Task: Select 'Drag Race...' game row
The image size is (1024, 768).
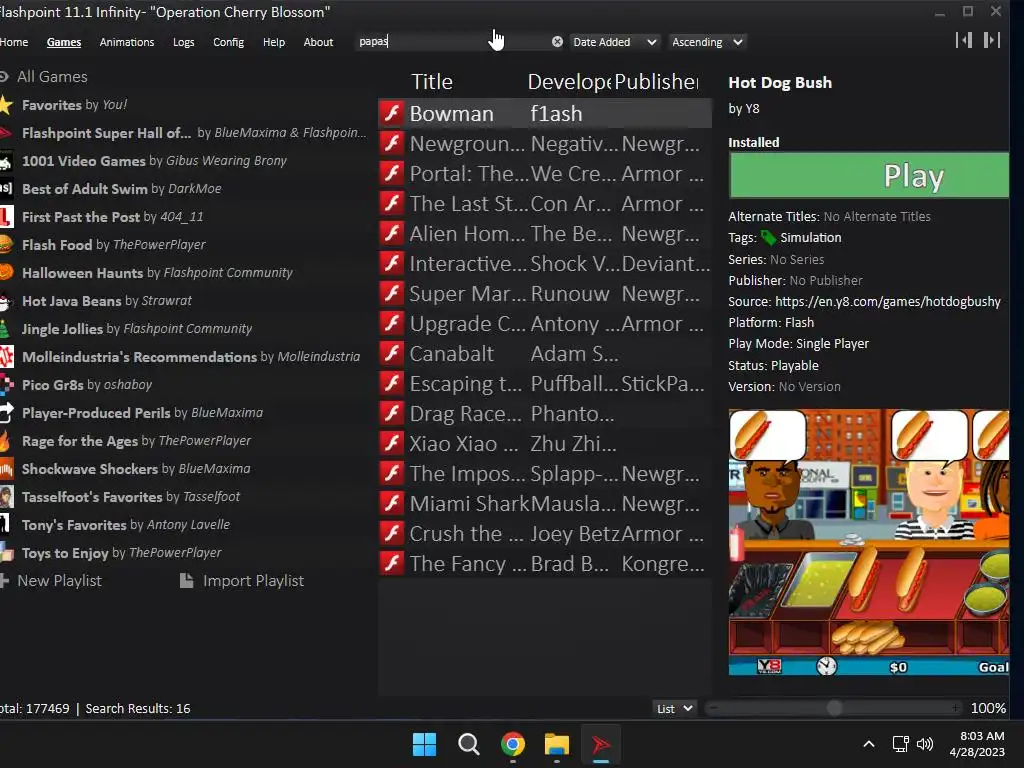Action: 545,413
